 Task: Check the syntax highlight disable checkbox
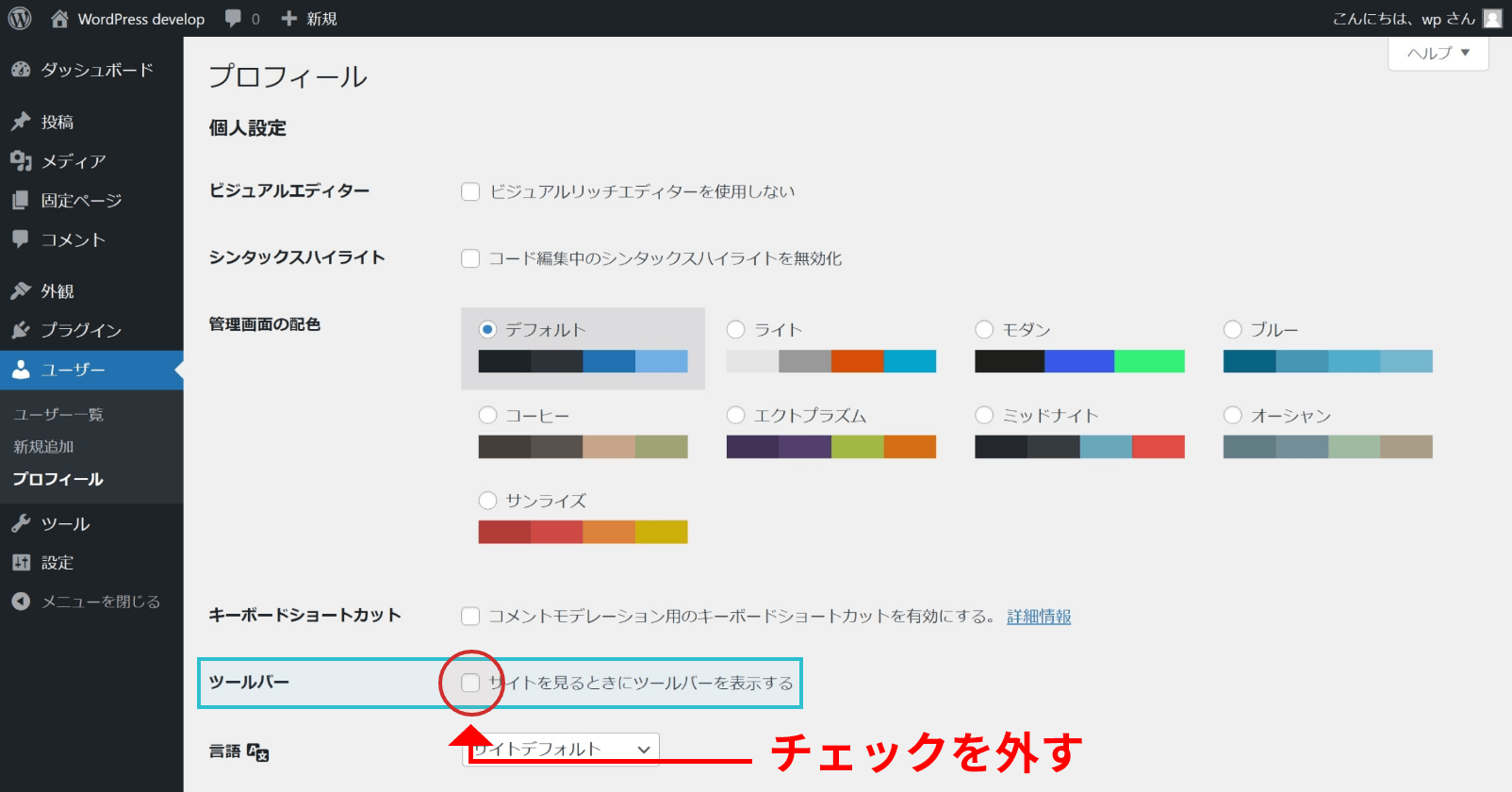click(x=470, y=258)
